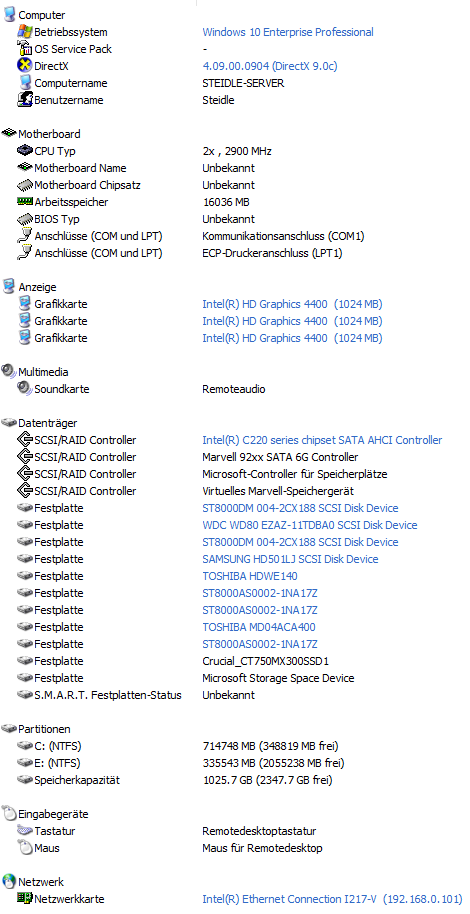Click the STEIDLE-SERVER computer name value
Image resolution: width=470 pixels, height=914 pixels.
243,83
